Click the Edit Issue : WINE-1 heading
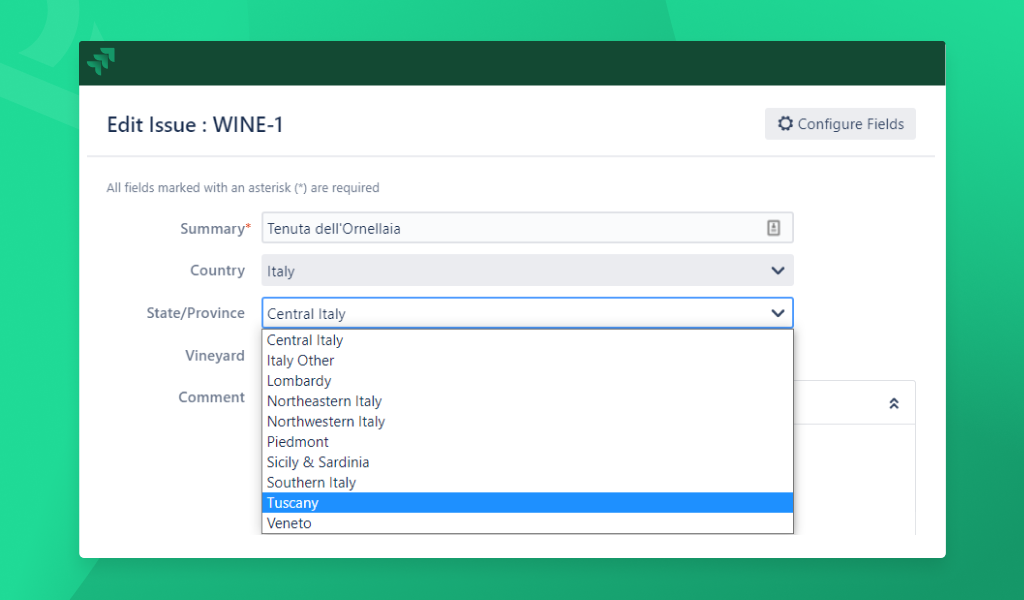Viewport: 1024px width, 600px height. 195,125
